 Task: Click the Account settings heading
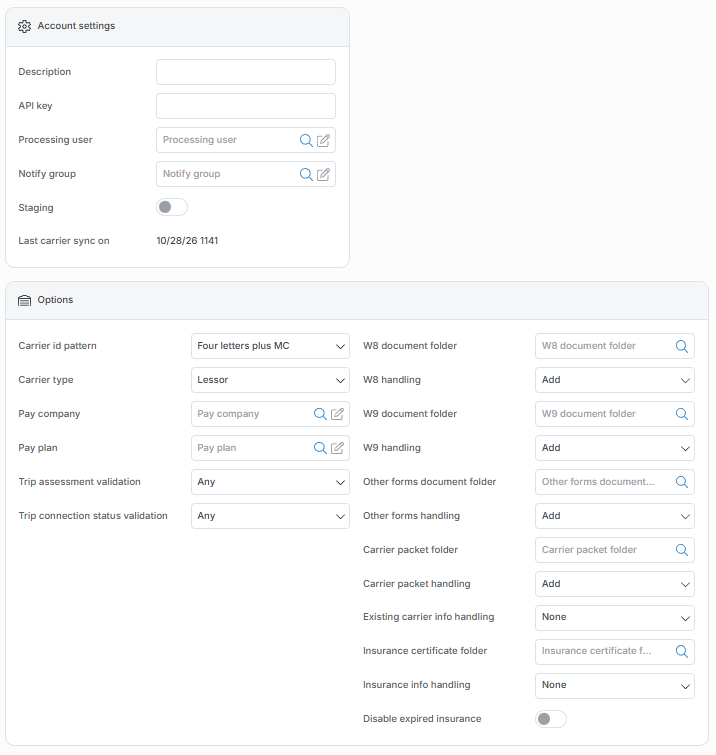pos(76,26)
